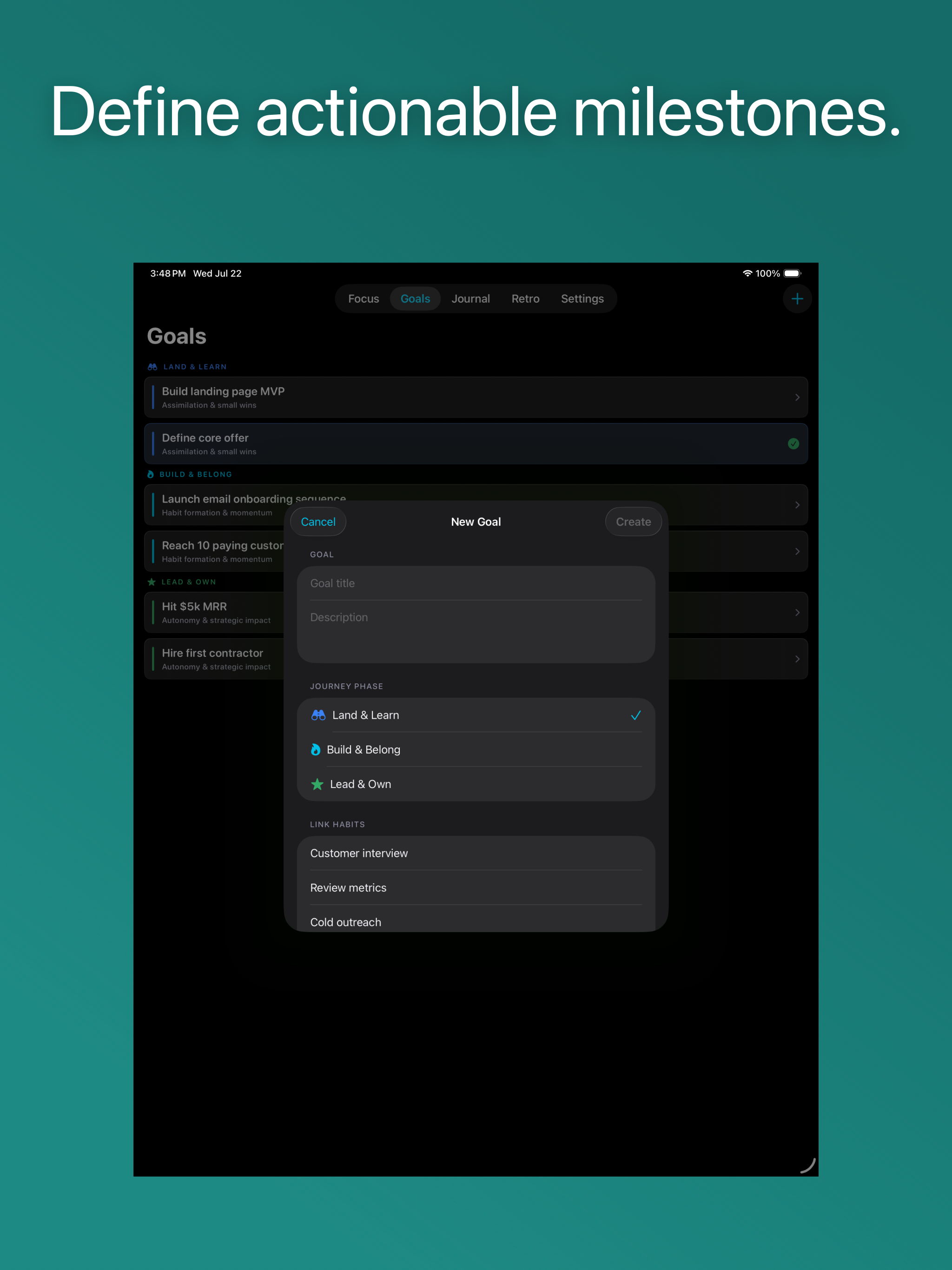Click the JOURNEY PHASE heading
952x1270 pixels.
pyautogui.click(x=346, y=686)
